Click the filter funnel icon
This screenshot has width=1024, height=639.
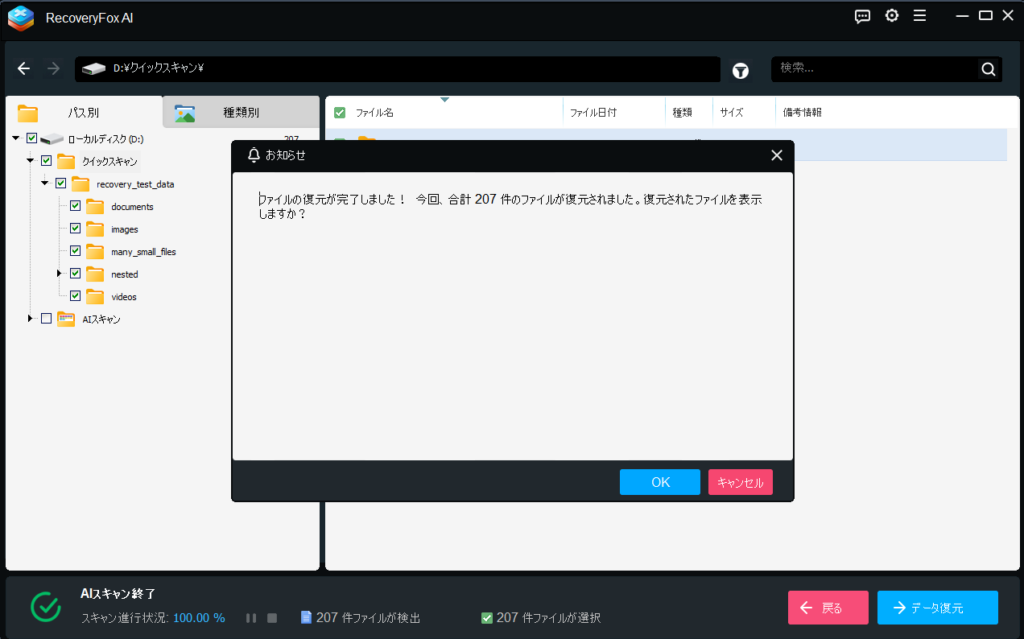[741, 70]
